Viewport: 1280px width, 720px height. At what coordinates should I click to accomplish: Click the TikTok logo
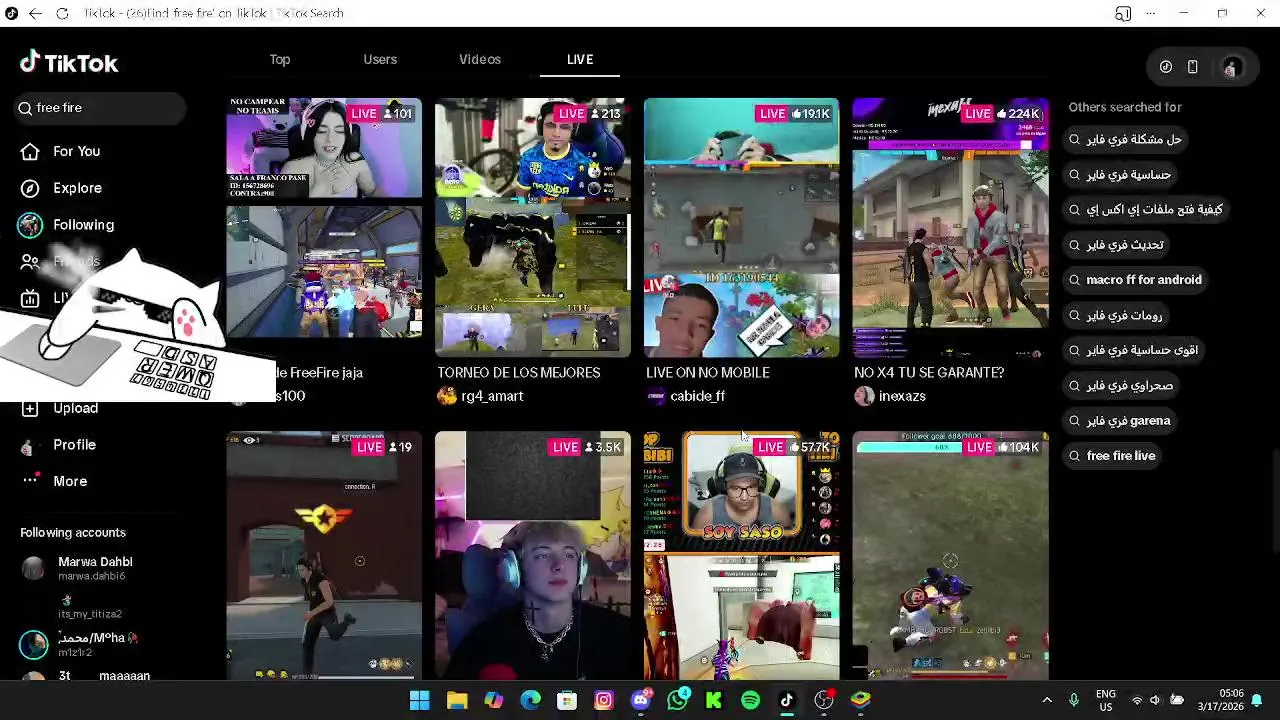[69, 63]
